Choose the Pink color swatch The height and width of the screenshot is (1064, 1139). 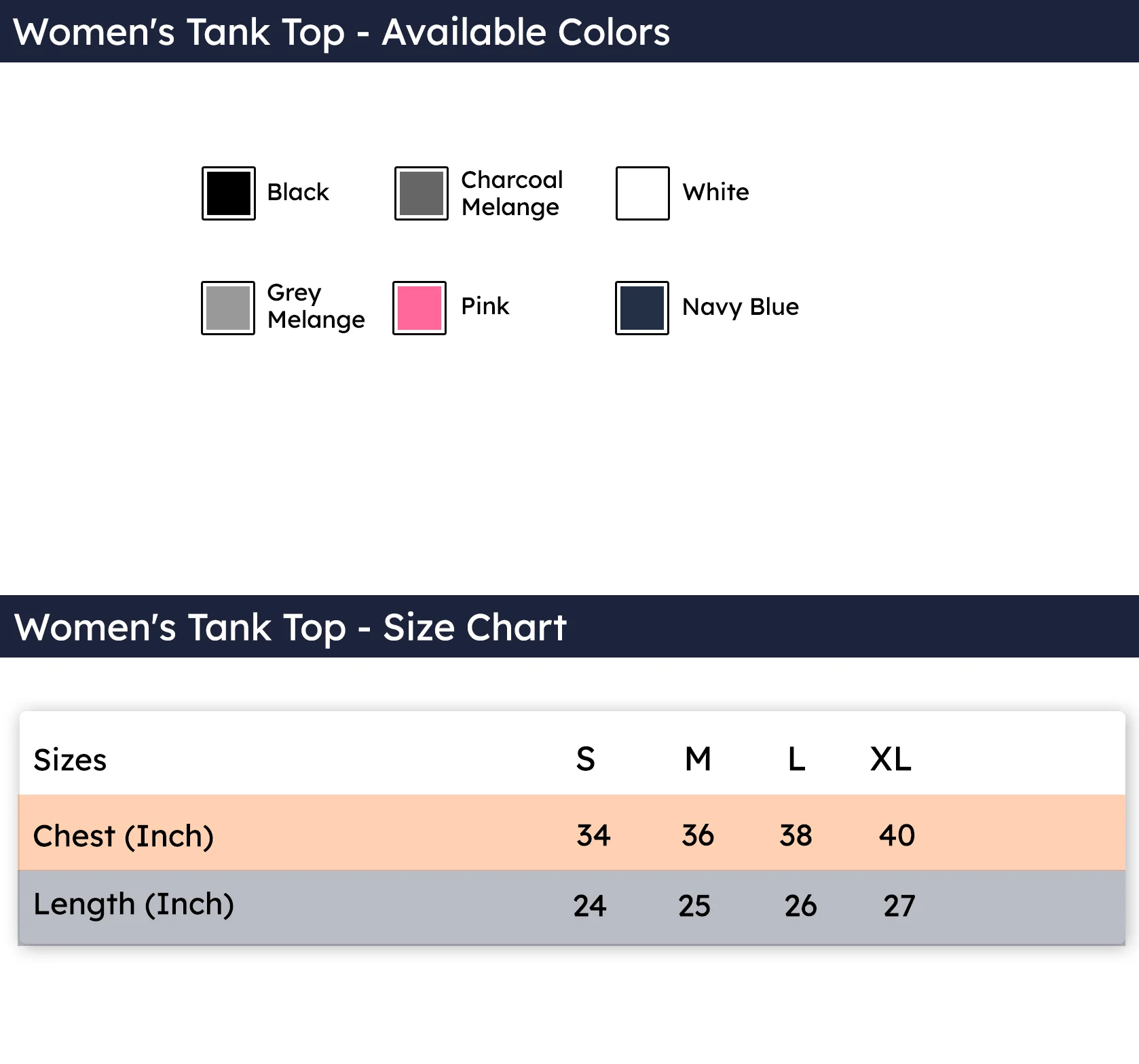(419, 308)
